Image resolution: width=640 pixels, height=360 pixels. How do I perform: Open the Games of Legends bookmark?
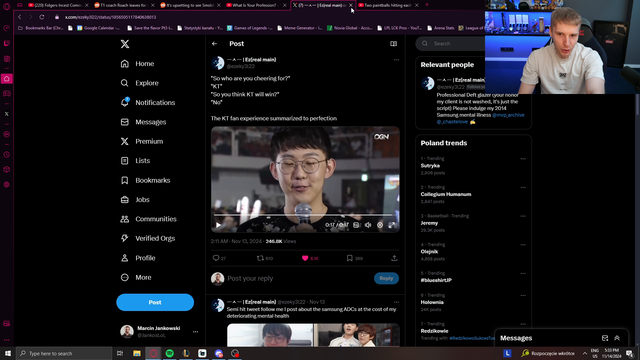pyautogui.click(x=249, y=28)
